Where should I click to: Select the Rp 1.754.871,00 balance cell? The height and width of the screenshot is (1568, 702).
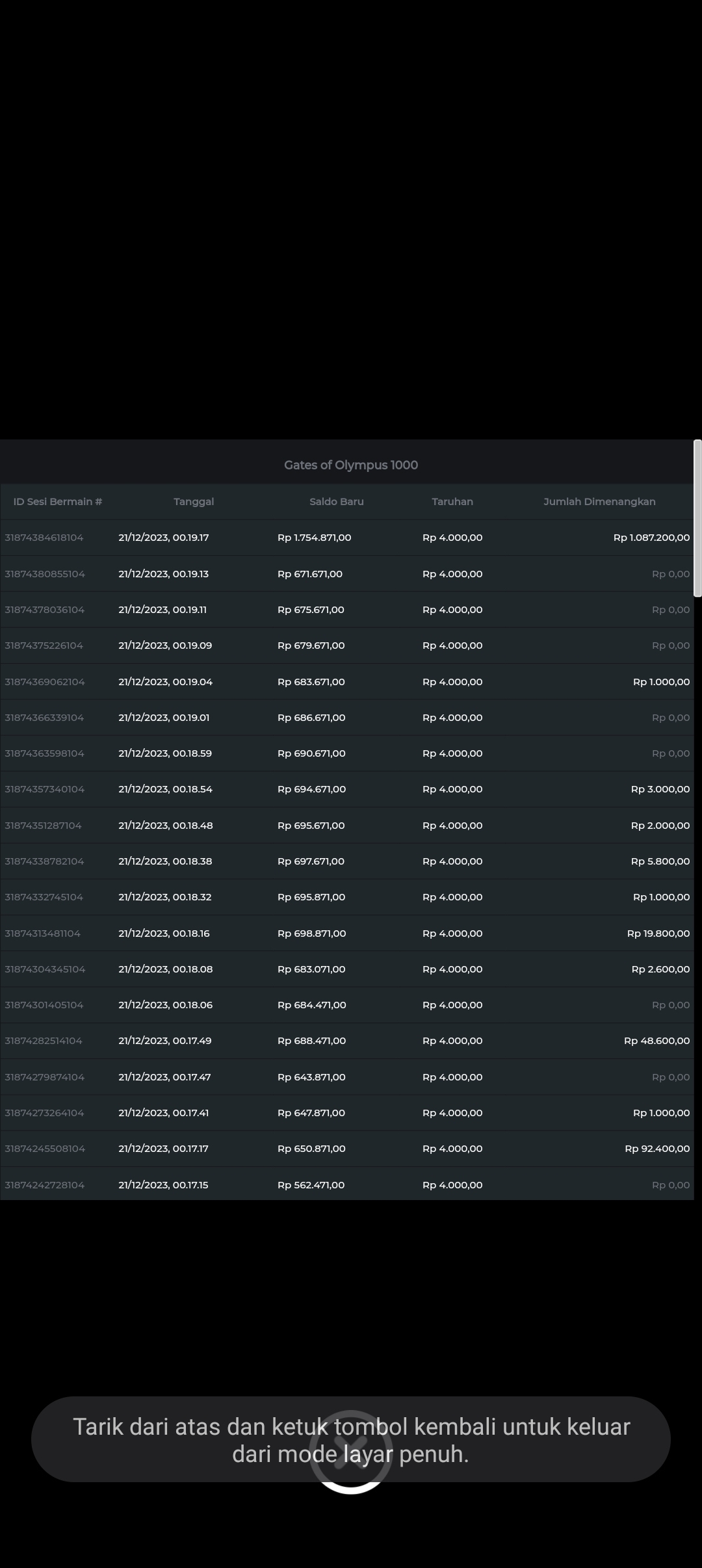coord(314,538)
